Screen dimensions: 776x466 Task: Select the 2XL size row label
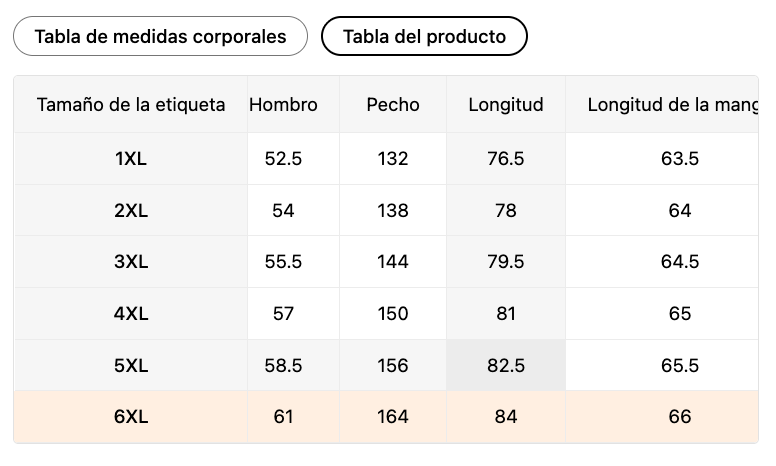pos(131,210)
